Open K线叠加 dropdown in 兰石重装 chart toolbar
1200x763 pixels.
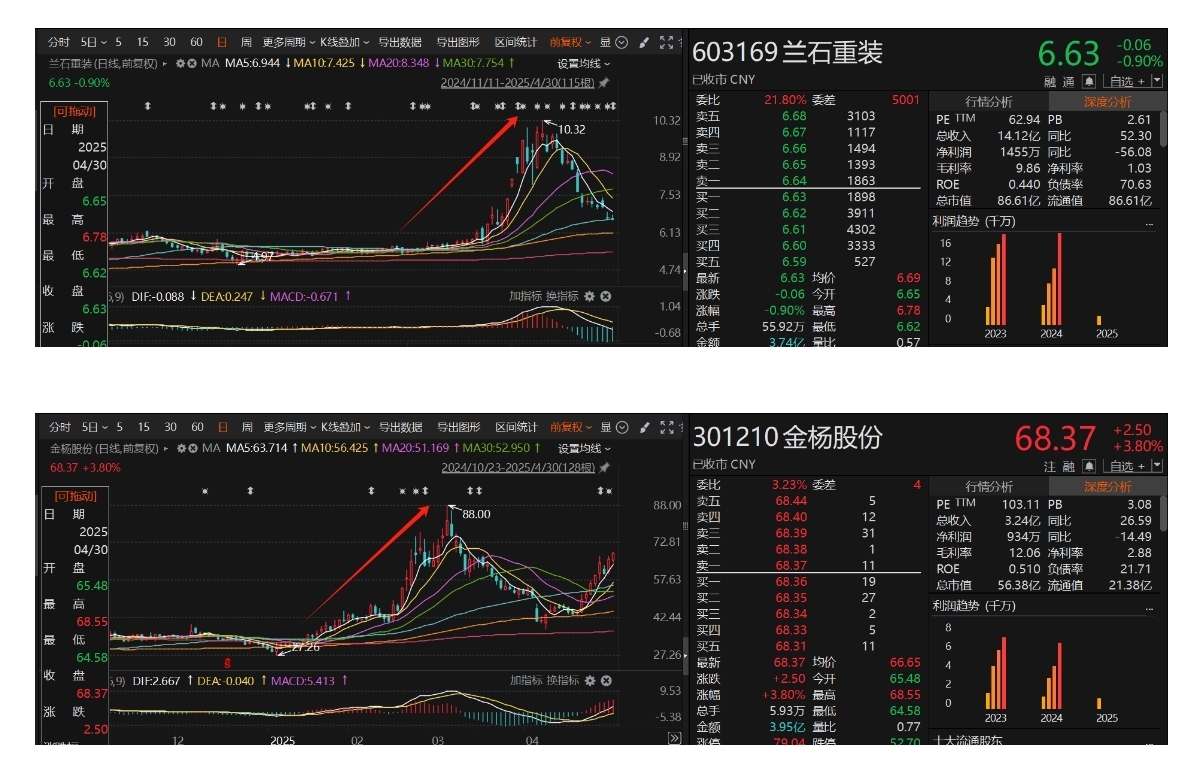(344, 42)
